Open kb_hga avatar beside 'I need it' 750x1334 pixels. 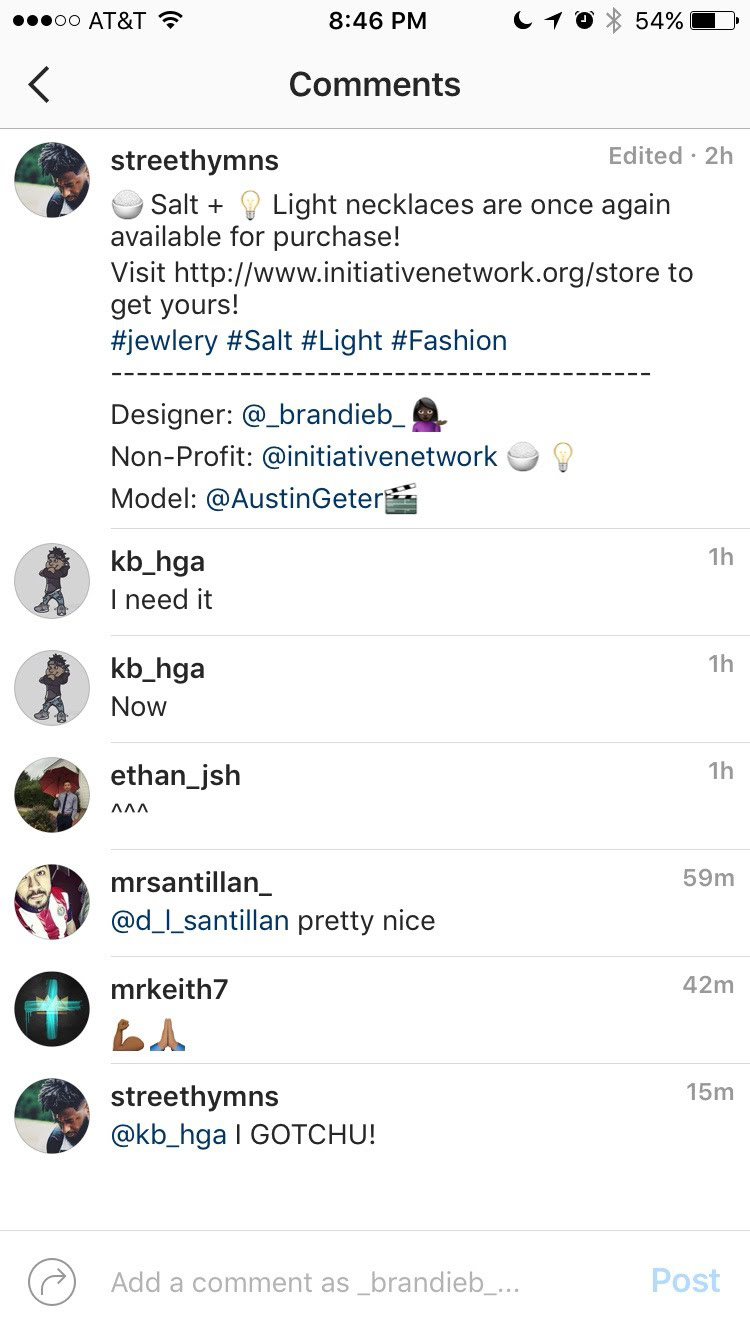(x=52, y=581)
